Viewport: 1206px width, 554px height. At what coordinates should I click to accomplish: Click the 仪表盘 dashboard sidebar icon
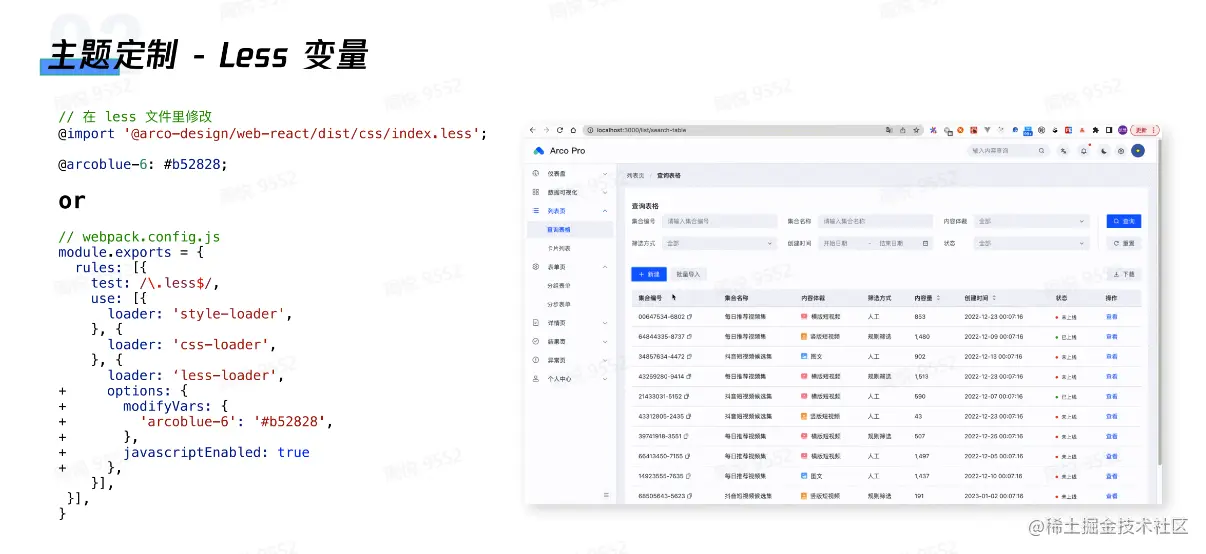536,173
